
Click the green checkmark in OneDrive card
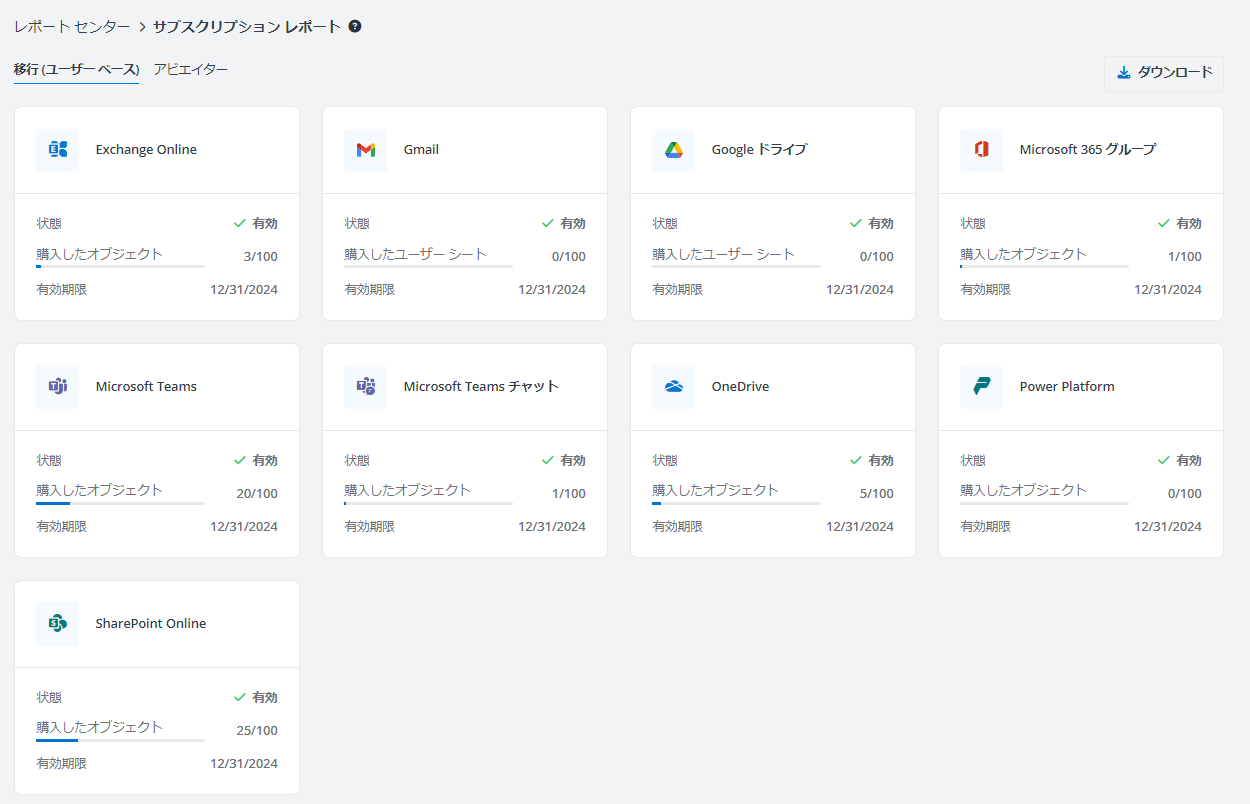pyautogui.click(x=856, y=460)
